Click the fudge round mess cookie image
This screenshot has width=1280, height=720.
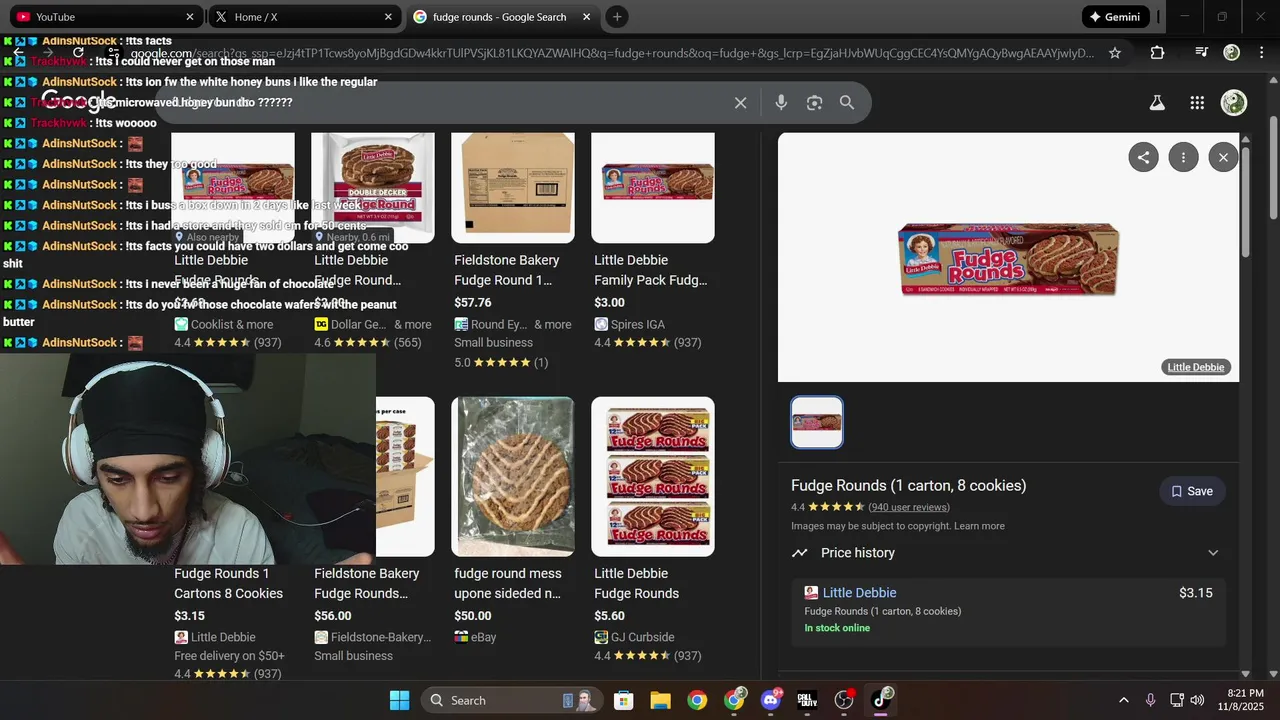tap(513, 476)
